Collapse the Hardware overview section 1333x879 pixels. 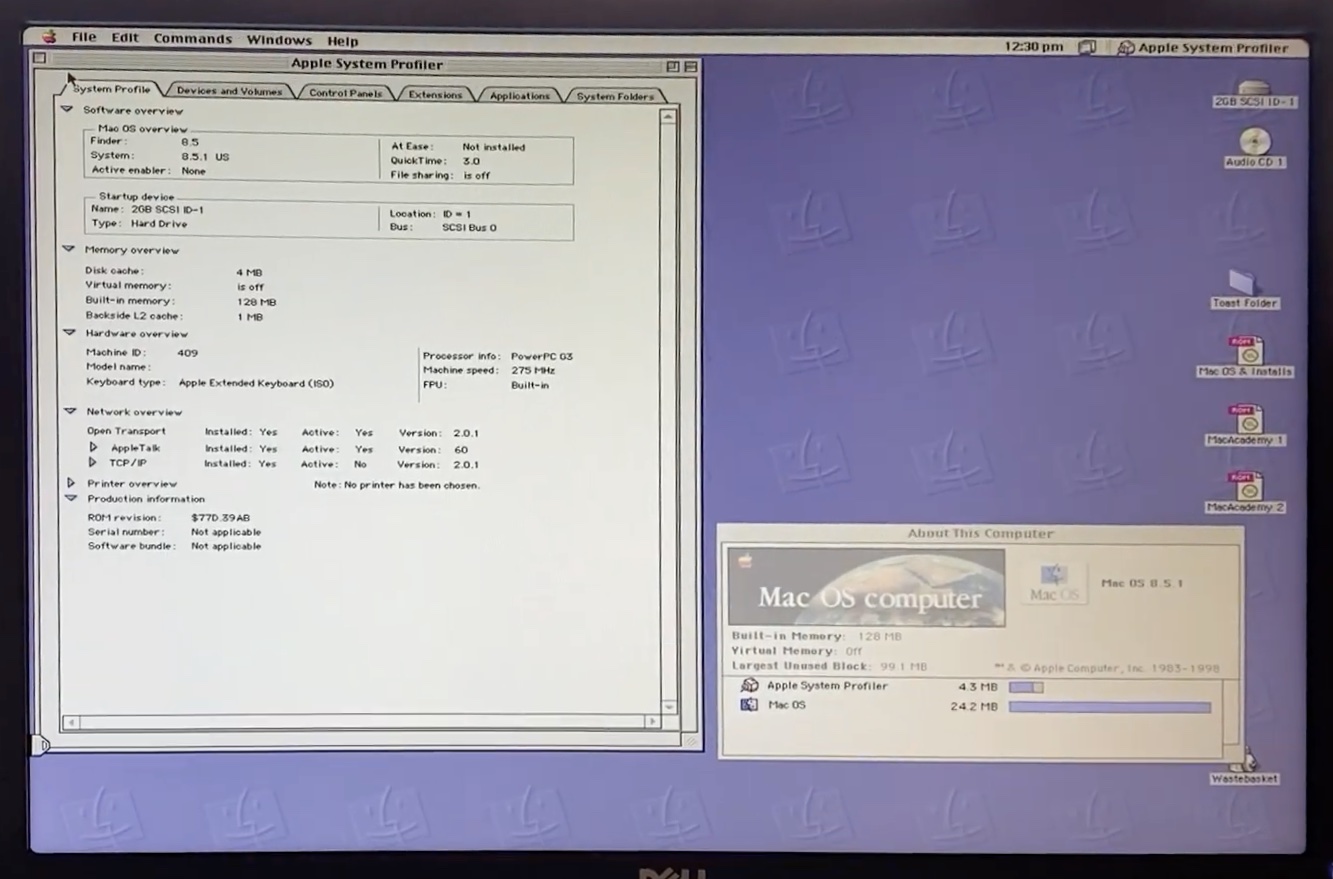click(69, 333)
